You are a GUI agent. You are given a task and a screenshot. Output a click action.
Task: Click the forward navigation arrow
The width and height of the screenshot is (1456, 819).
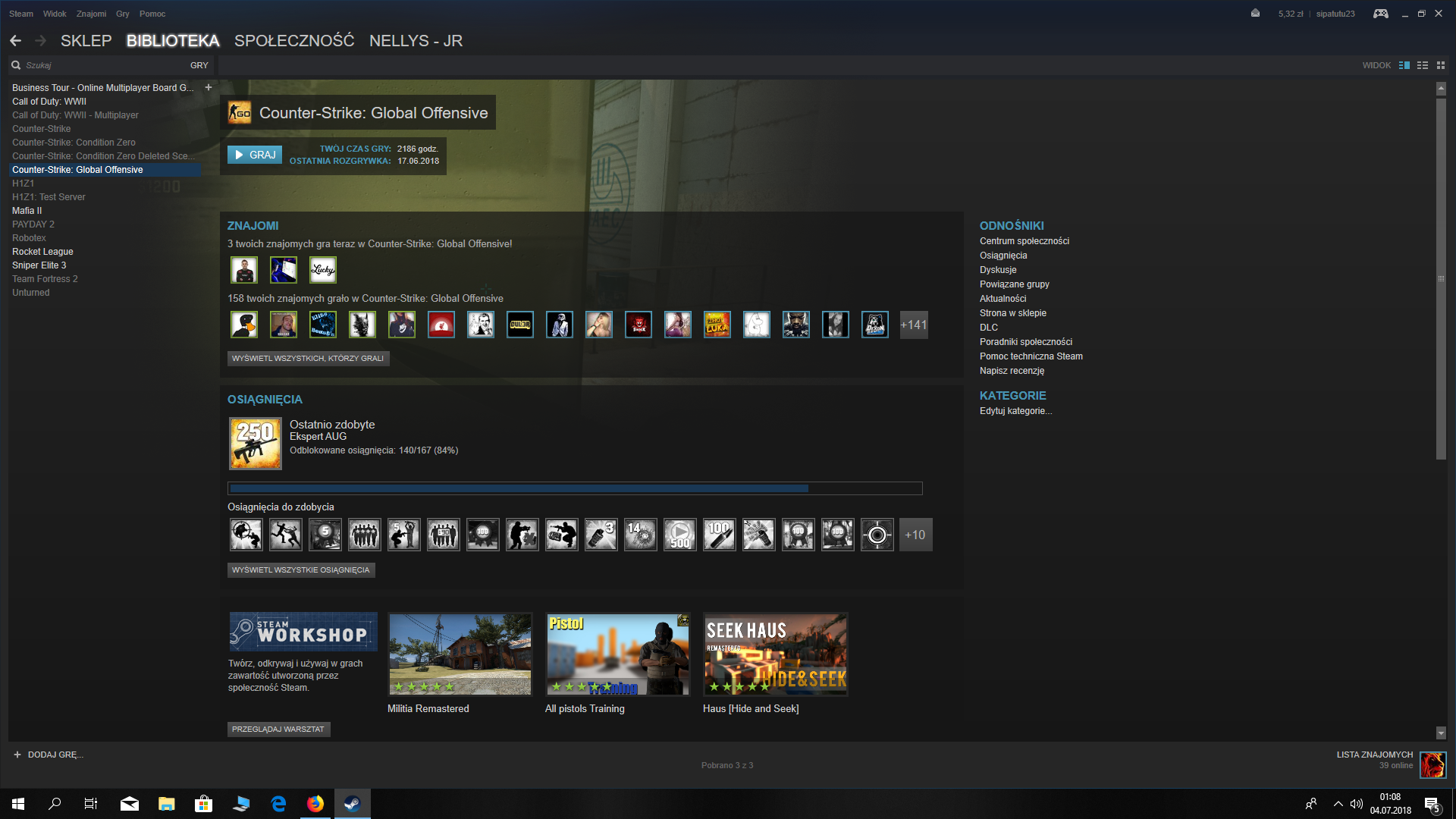pyautogui.click(x=41, y=41)
